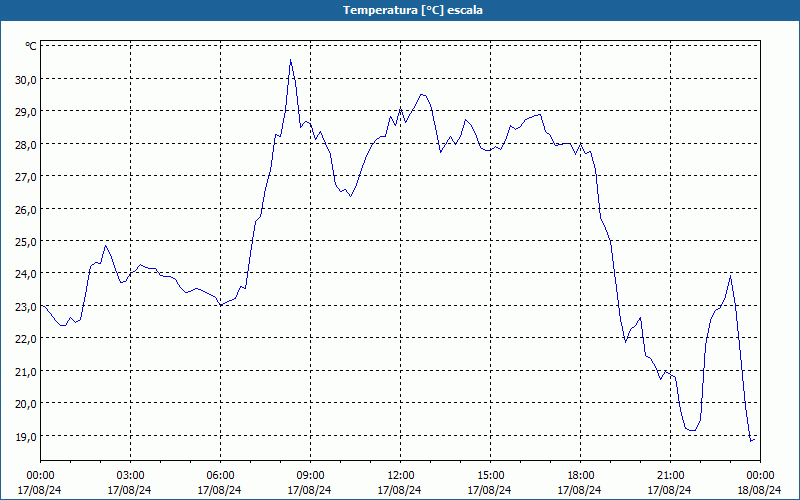
Task: Click the 26,0 y-axis label
Action: pos(26,209)
